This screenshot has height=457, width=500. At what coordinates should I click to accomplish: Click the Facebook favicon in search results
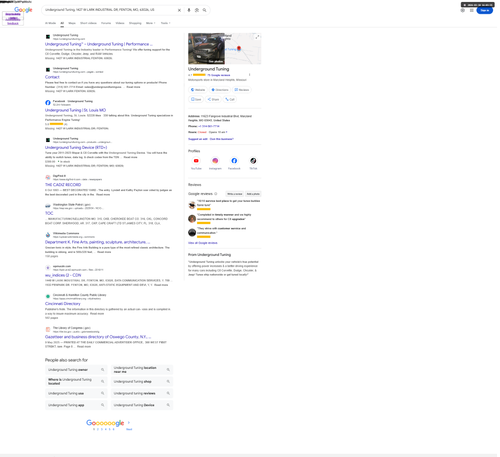point(48,103)
